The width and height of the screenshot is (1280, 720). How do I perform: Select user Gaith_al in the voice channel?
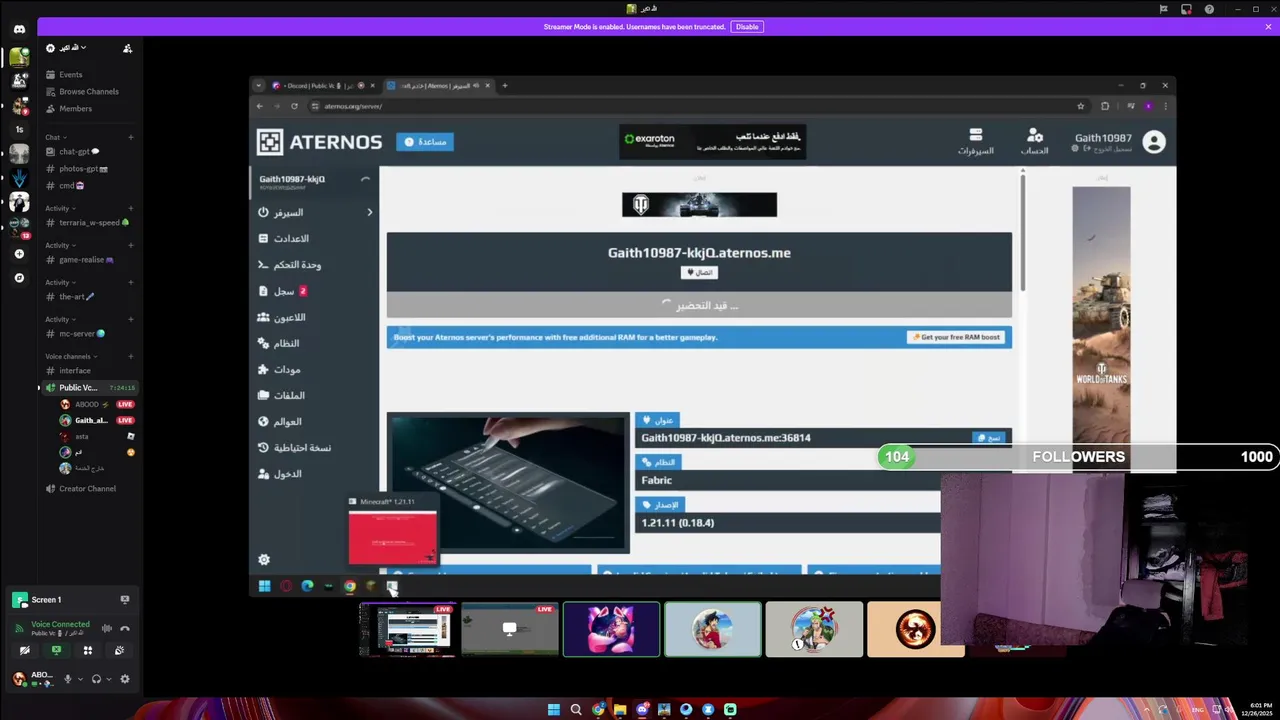tap(96, 421)
